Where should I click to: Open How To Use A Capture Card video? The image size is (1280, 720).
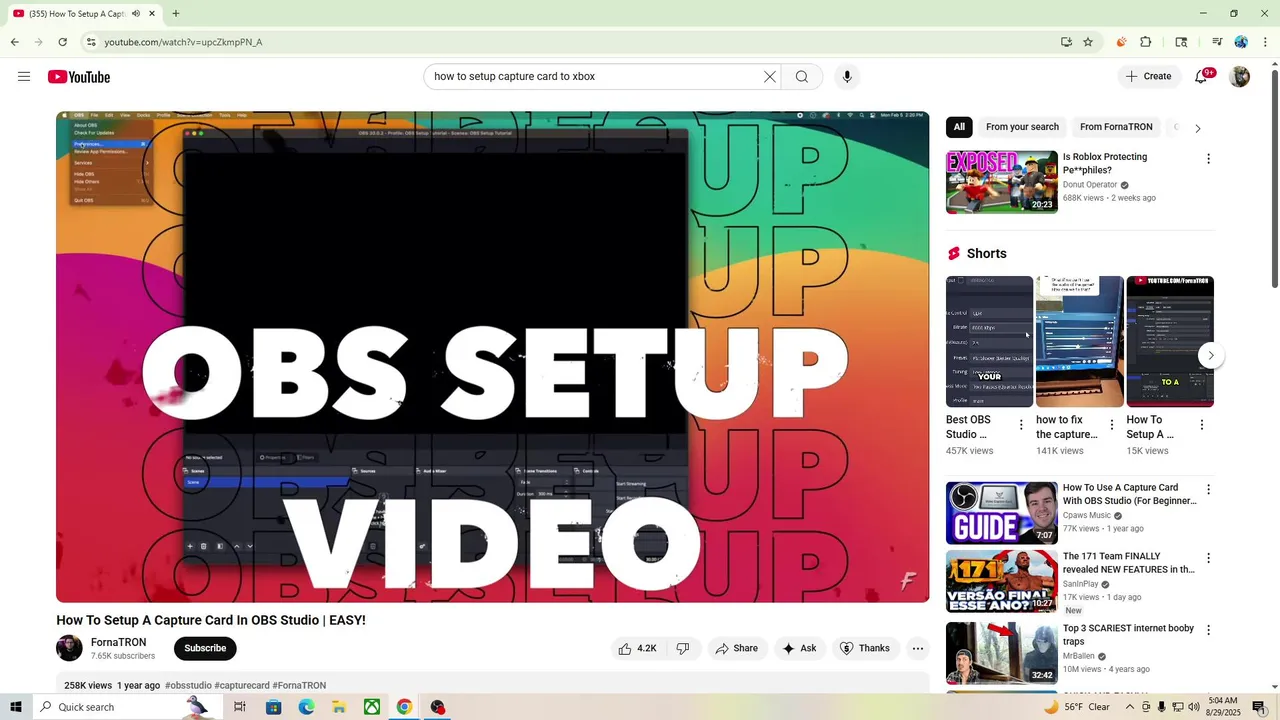click(x=1002, y=513)
